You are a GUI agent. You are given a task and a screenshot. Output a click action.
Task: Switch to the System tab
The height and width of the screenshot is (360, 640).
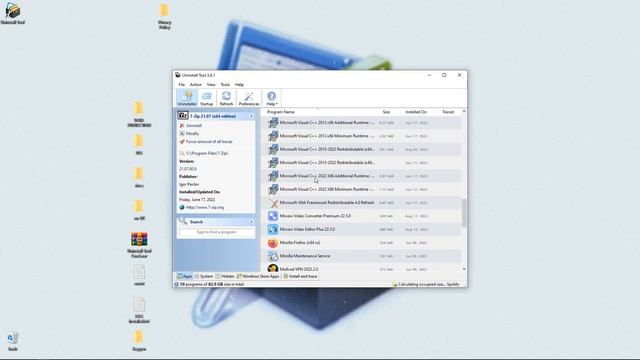click(x=204, y=276)
